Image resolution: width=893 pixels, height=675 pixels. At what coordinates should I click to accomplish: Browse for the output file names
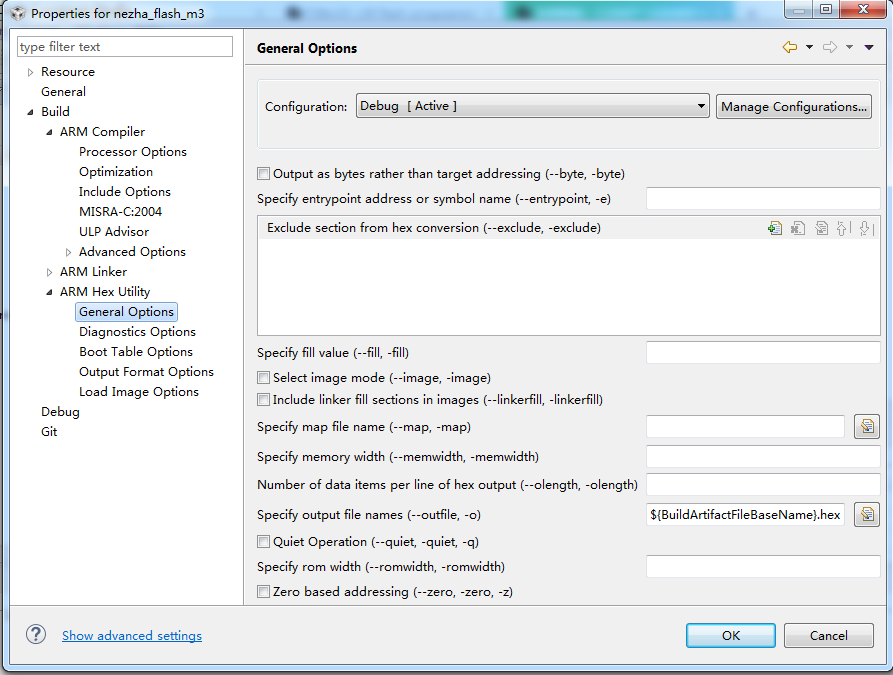click(x=867, y=515)
